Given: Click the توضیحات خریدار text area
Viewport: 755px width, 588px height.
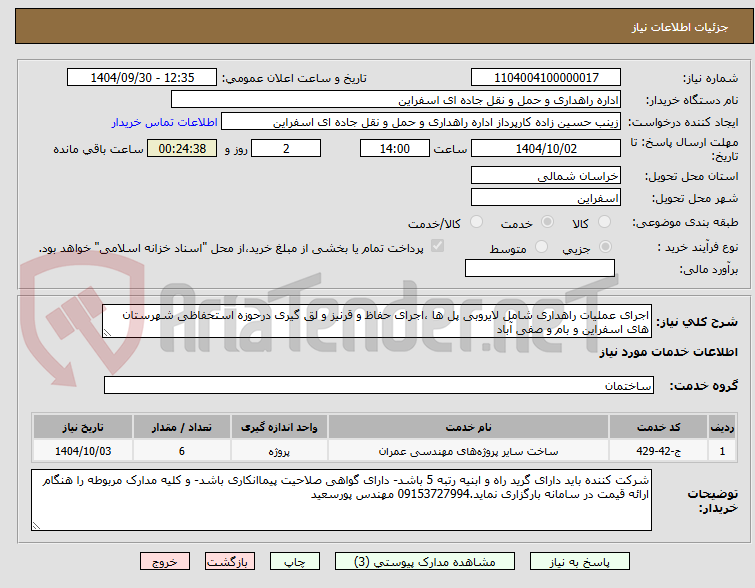Looking at the screenshot, I should coord(341,500).
